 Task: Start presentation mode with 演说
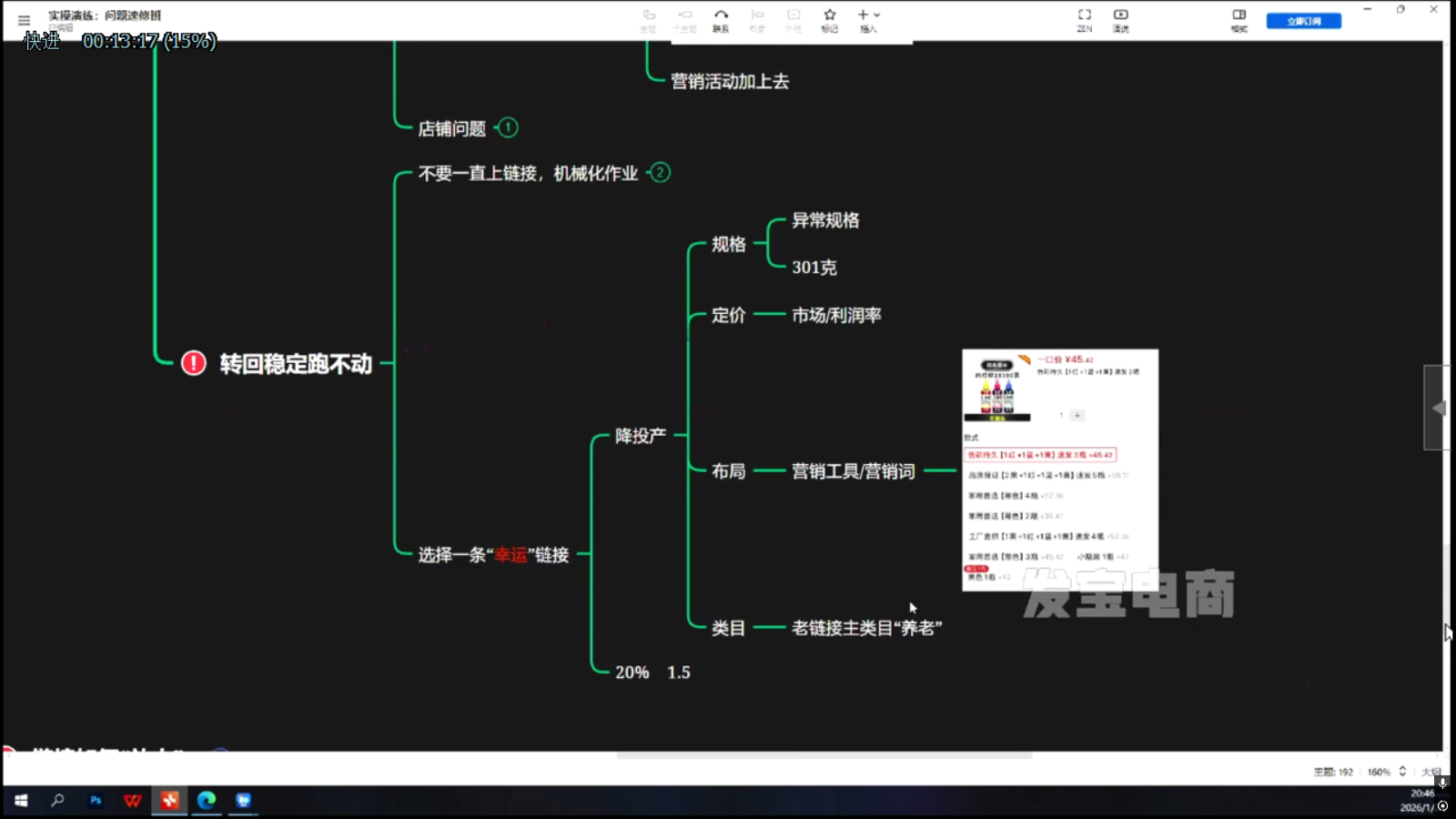[1119, 20]
